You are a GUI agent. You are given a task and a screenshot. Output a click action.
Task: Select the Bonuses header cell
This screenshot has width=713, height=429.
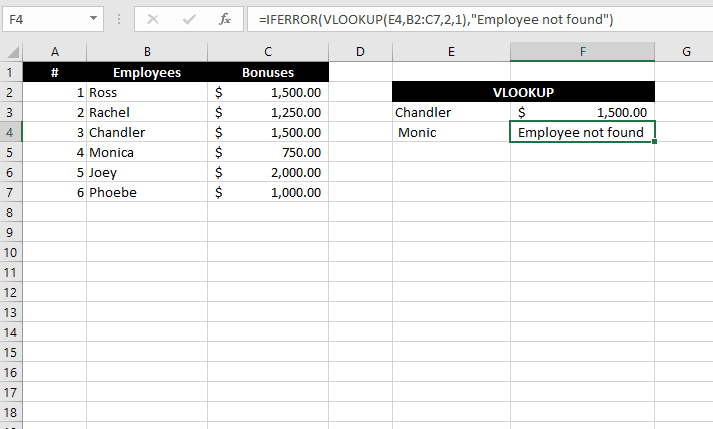(268, 72)
